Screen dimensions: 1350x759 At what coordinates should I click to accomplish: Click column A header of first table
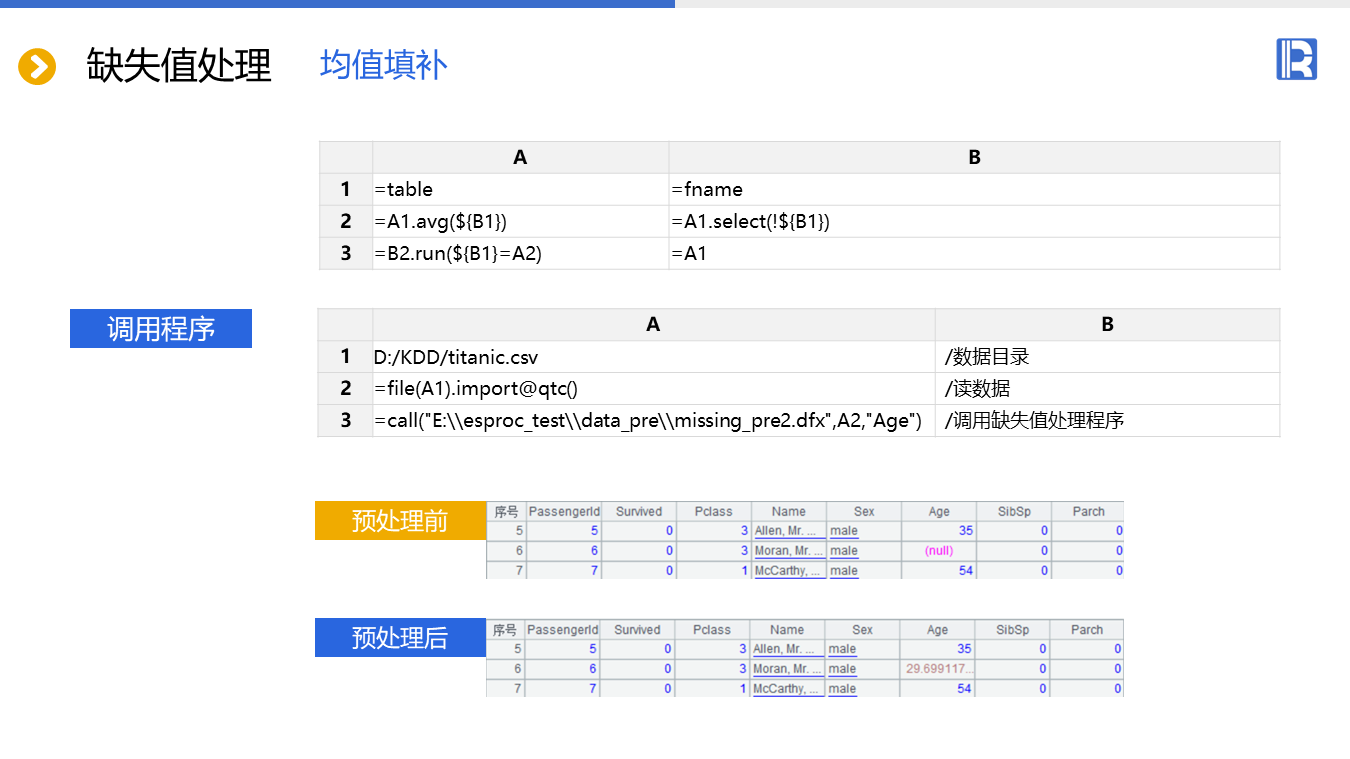(x=521, y=158)
